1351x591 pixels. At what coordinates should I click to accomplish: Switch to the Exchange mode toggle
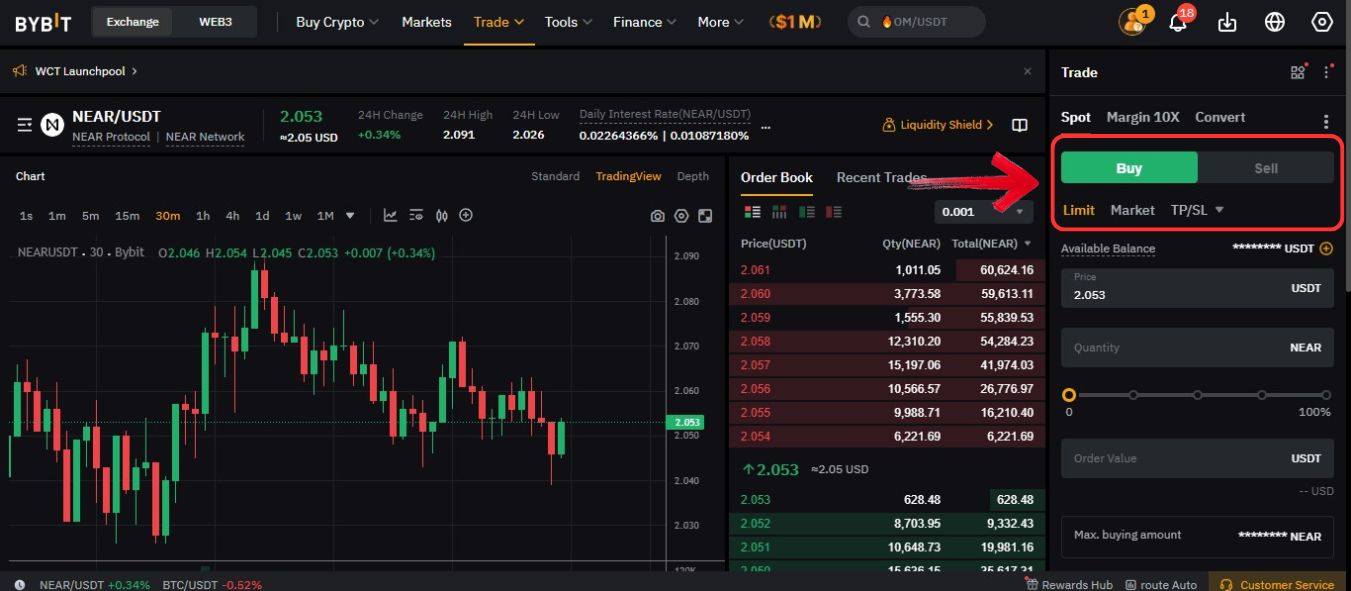click(132, 22)
